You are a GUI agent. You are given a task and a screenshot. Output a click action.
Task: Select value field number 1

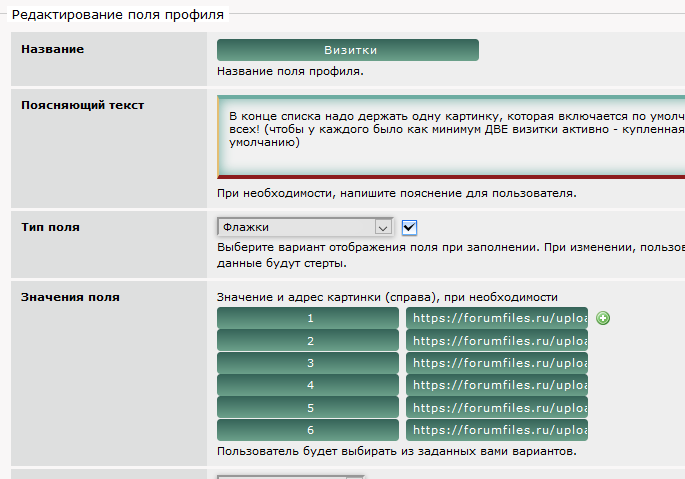(308, 318)
